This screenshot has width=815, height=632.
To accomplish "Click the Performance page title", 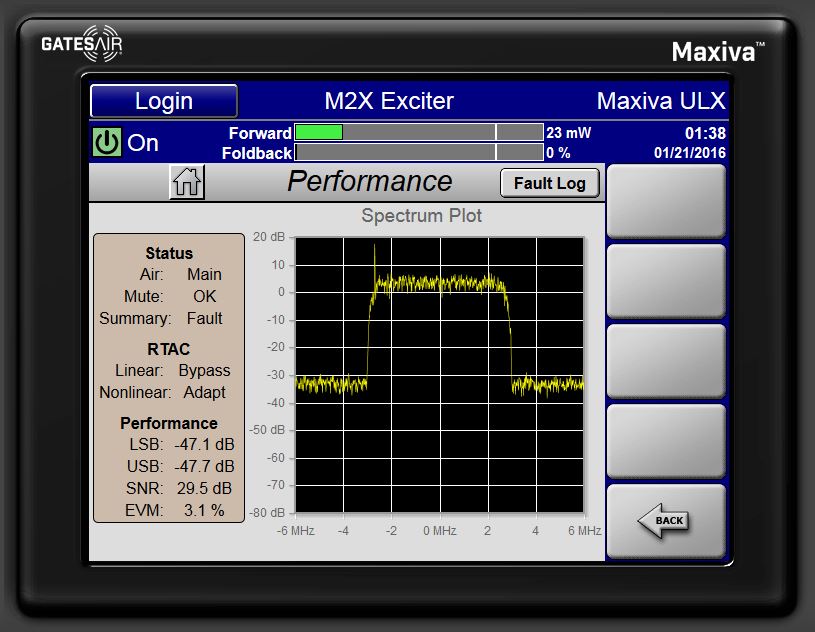I will 370,181.
